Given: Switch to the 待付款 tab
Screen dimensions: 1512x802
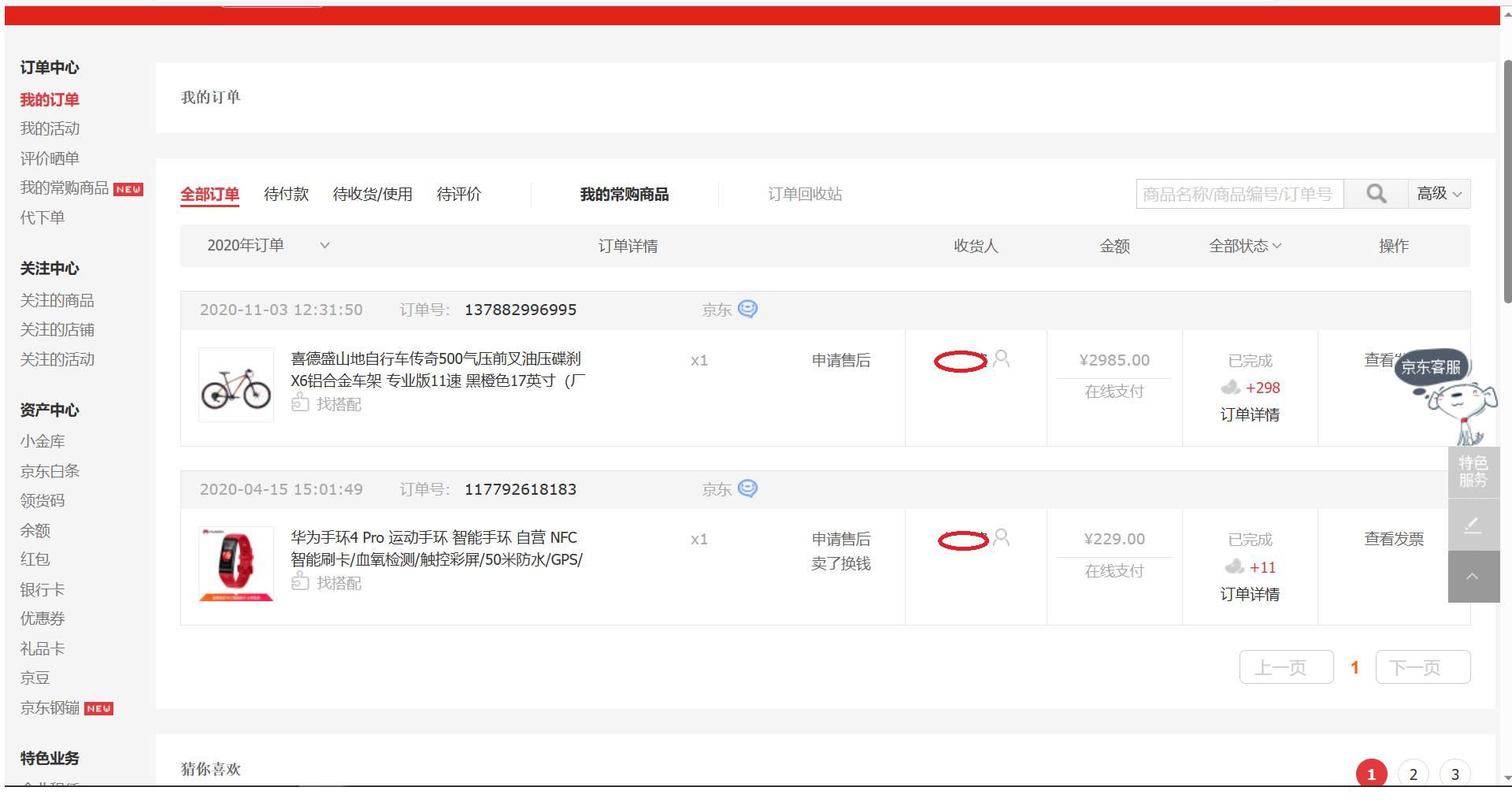Looking at the screenshot, I should (286, 194).
